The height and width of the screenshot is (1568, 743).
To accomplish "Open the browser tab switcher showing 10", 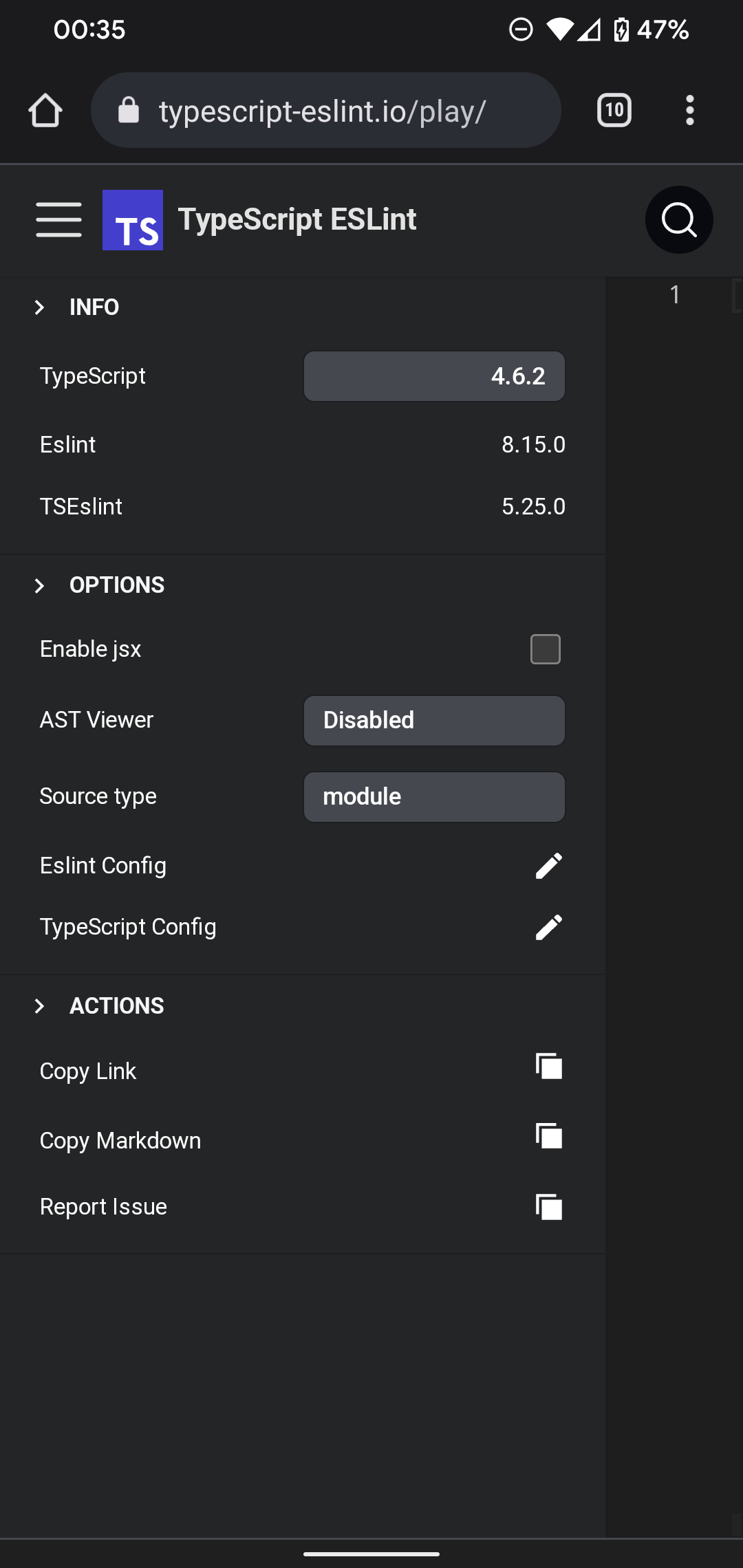I will pyautogui.click(x=614, y=110).
